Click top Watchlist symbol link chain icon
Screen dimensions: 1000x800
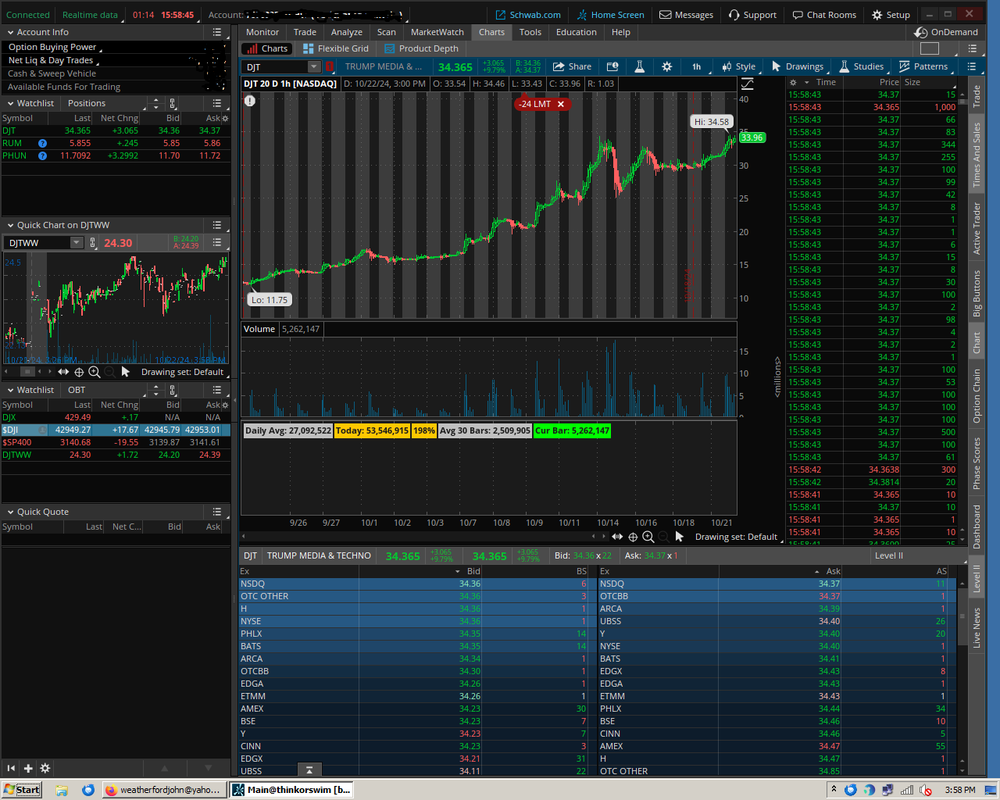(172, 103)
